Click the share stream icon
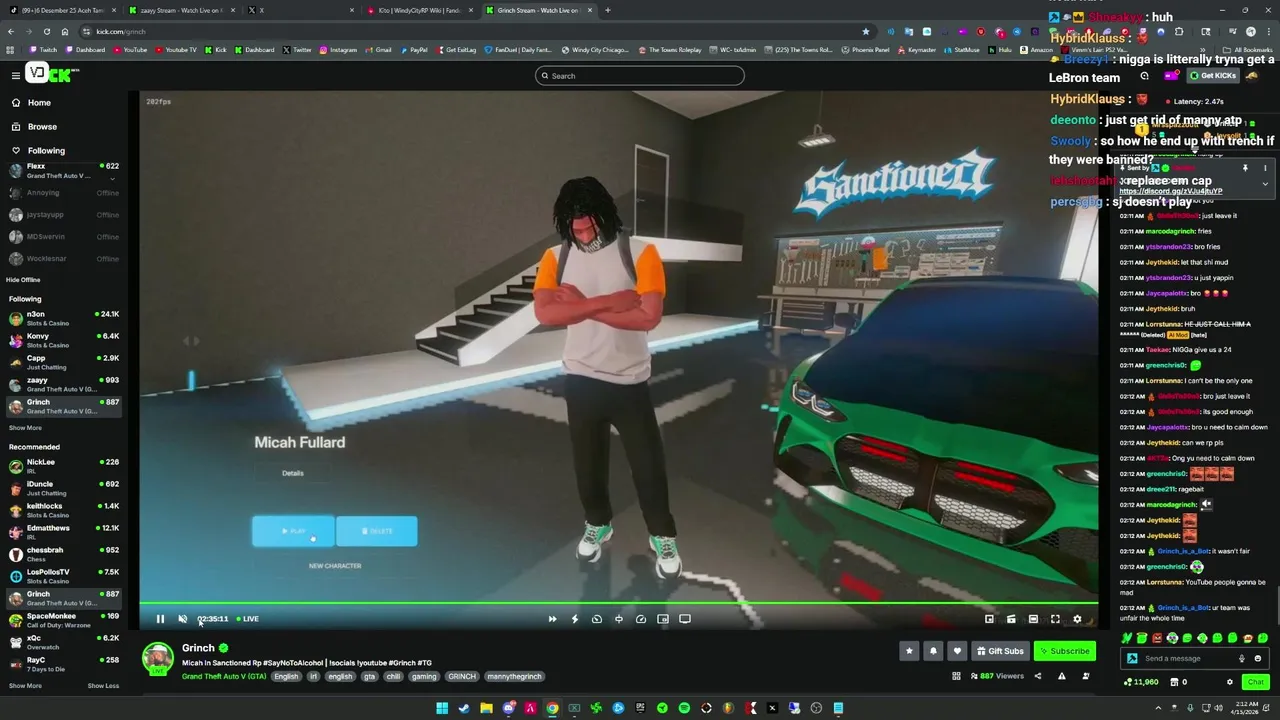The image size is (1280, 720). (1037, 676)
